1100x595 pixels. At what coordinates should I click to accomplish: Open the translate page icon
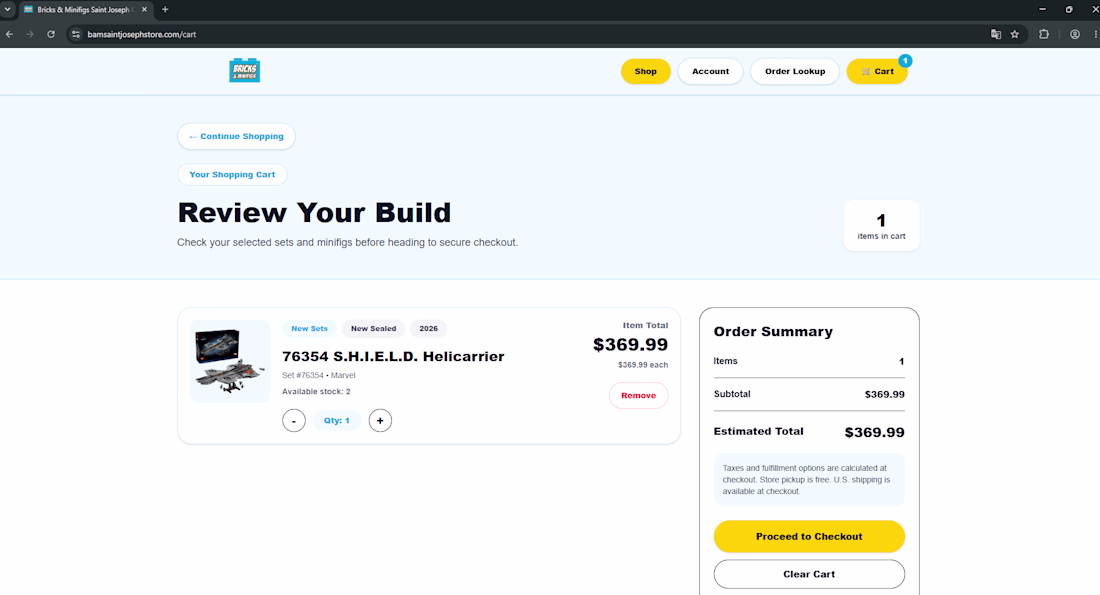pos(995,34)
